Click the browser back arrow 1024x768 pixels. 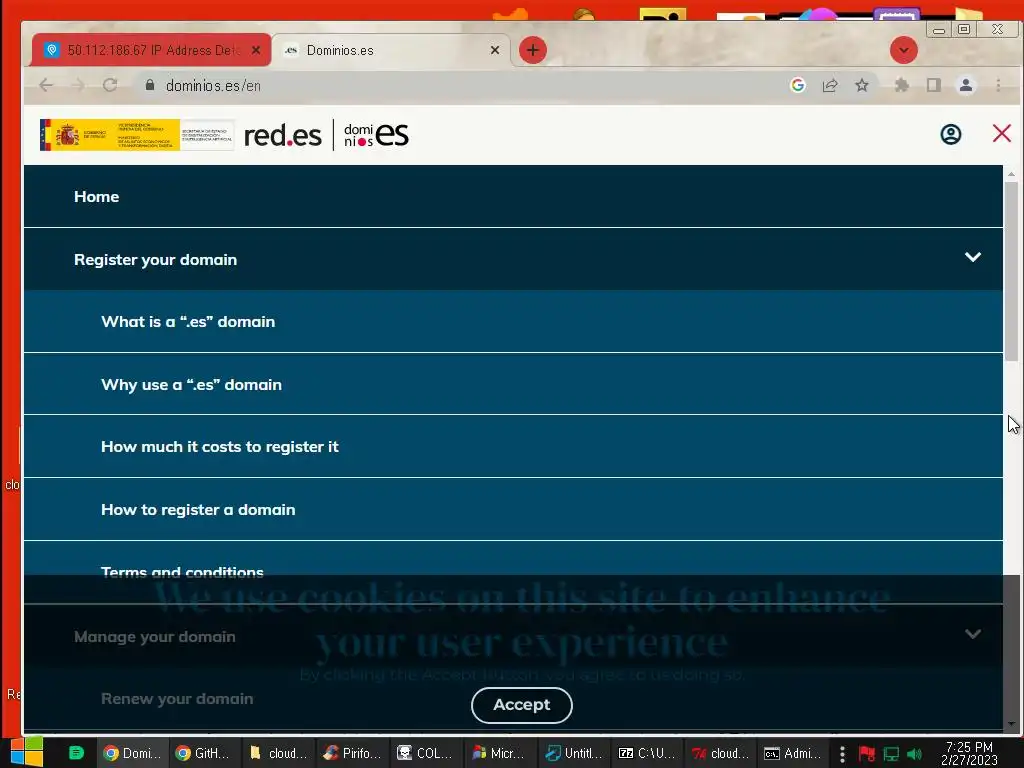pos(46,85)
